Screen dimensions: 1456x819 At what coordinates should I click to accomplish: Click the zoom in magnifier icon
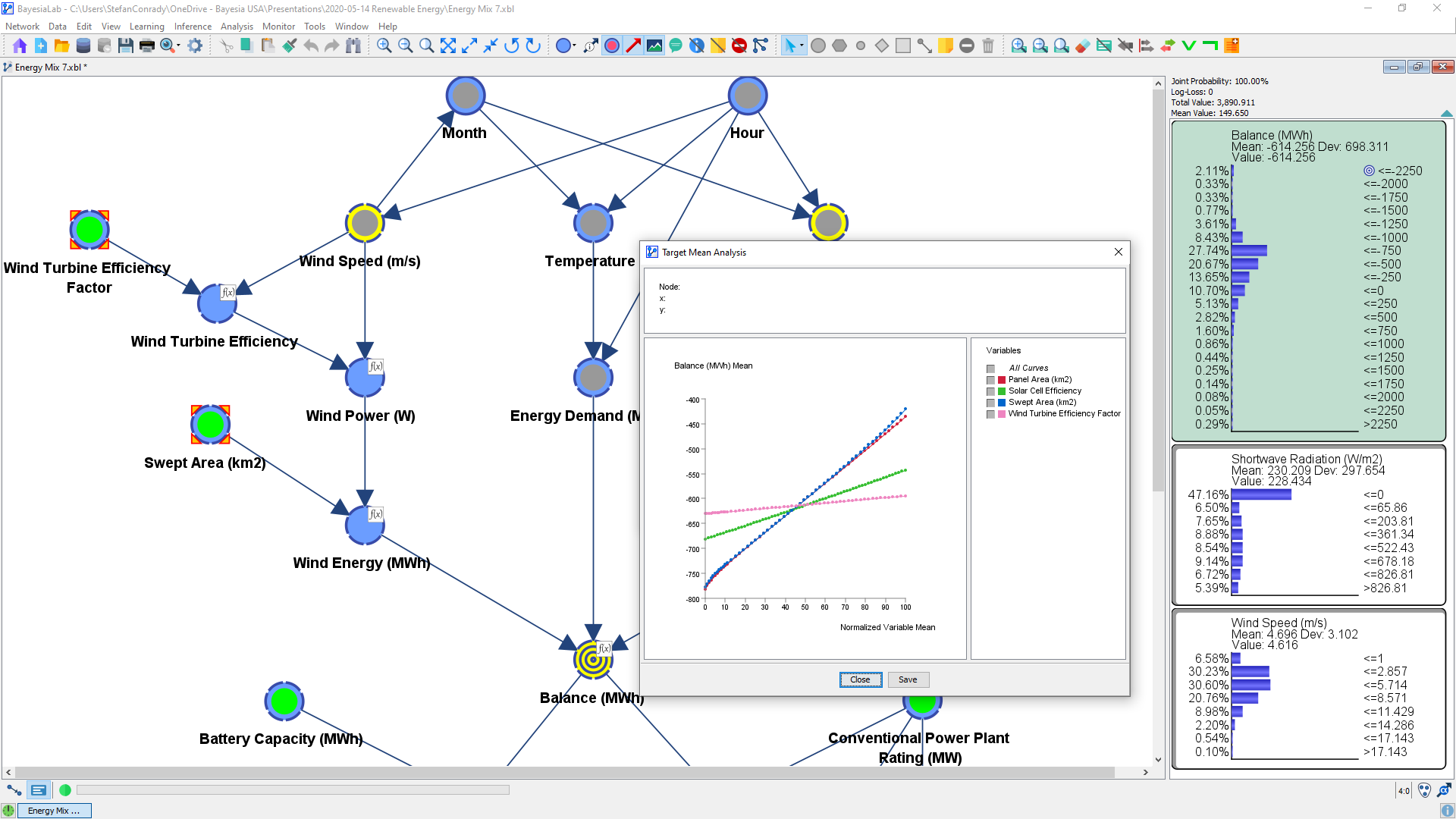click(x=384, y=46)
